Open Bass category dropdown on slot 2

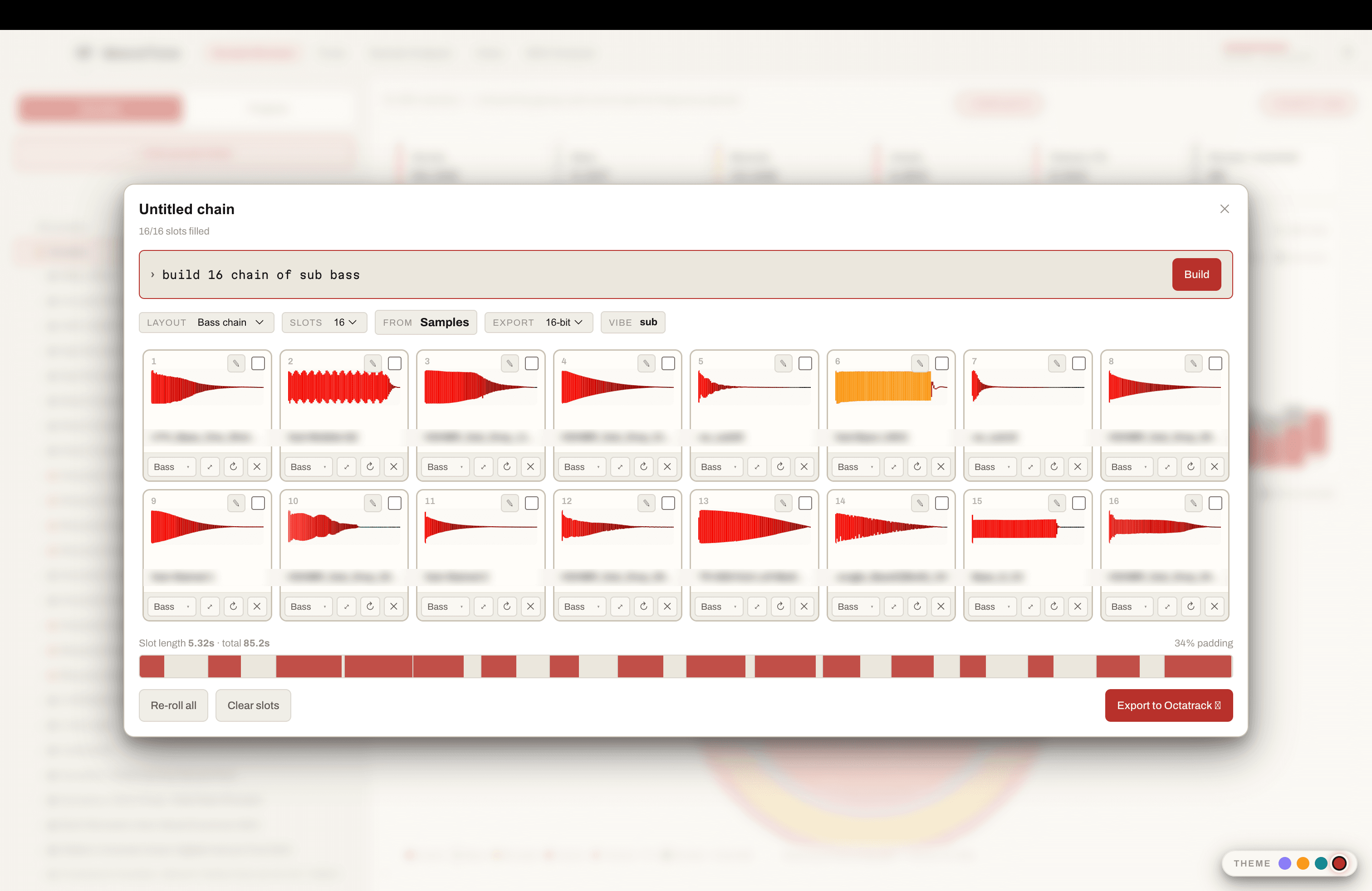click(x=309, y=466)
